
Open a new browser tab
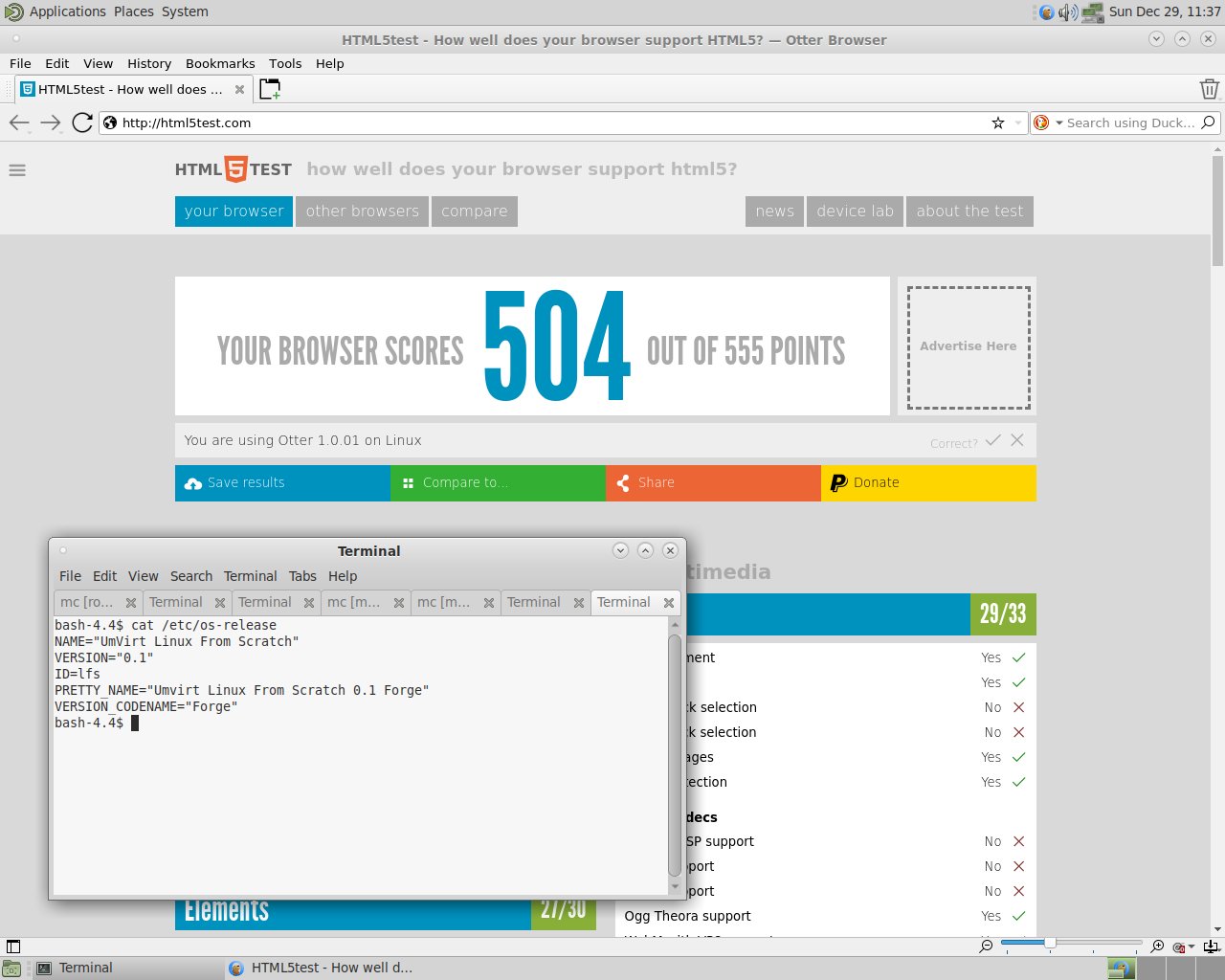pyautogui.click(x=271, y=87)
